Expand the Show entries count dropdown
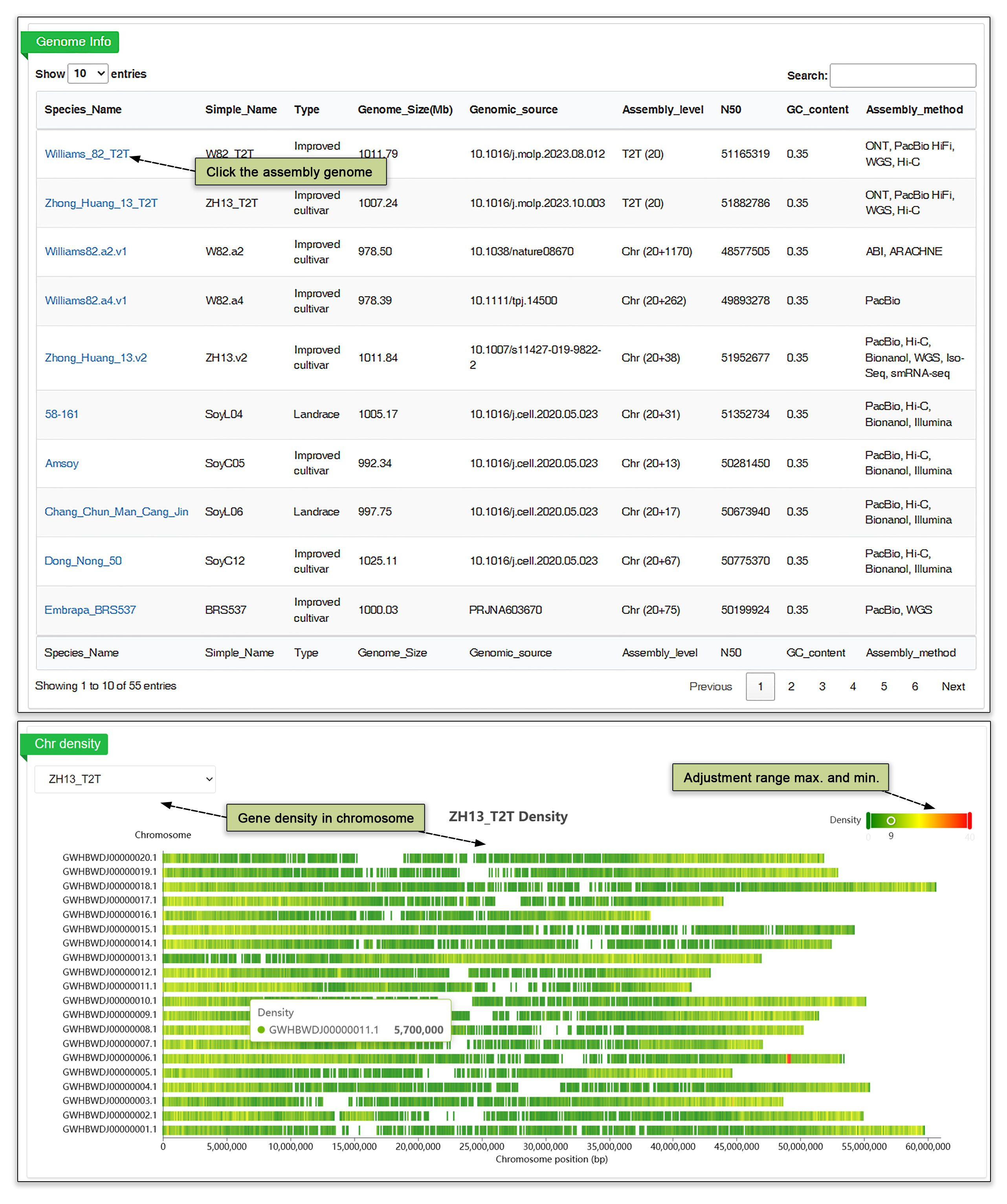The image size is (1007, 1204). [x=88, y=73]
